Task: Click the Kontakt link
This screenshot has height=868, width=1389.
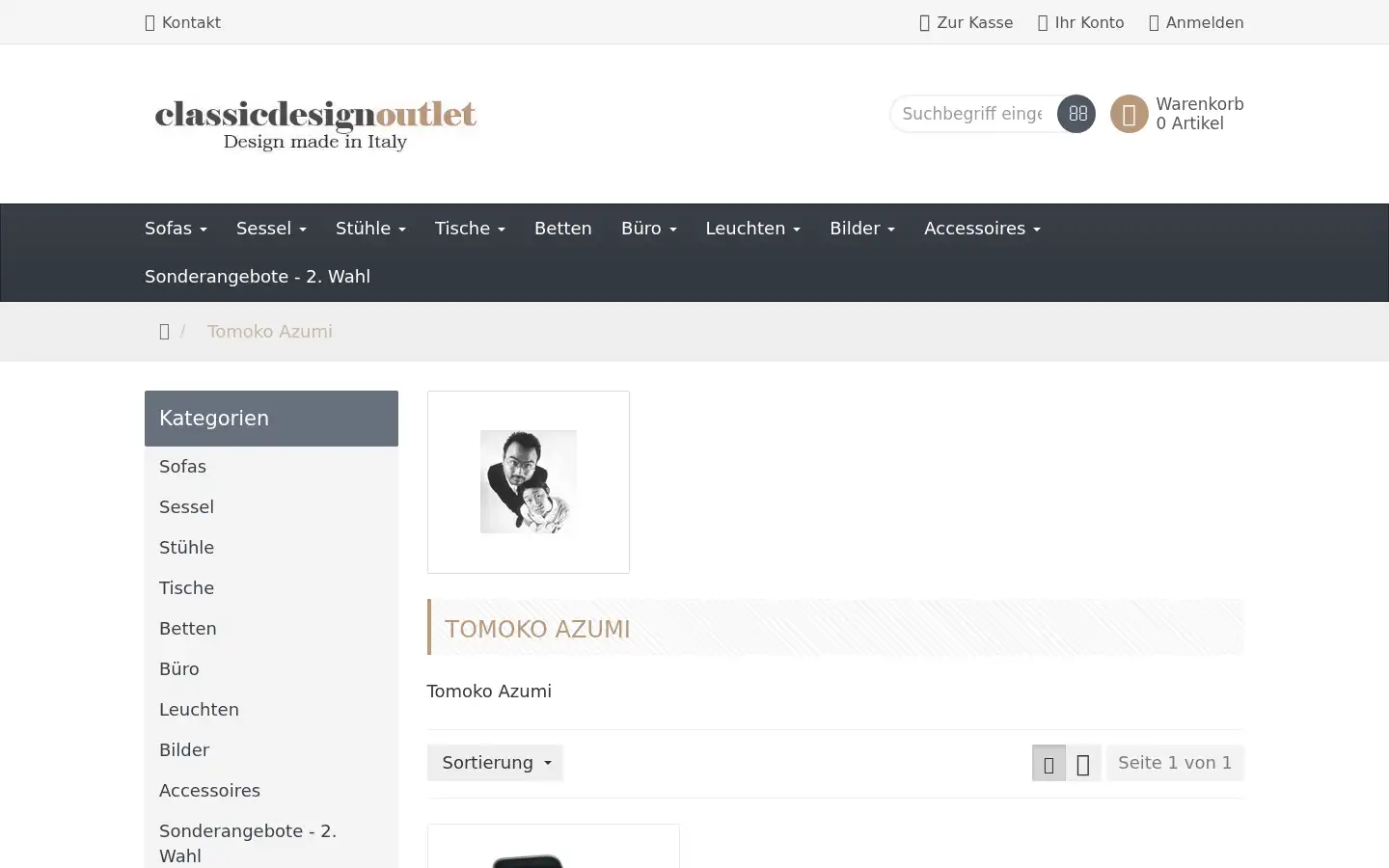Action: pos(182,22)
